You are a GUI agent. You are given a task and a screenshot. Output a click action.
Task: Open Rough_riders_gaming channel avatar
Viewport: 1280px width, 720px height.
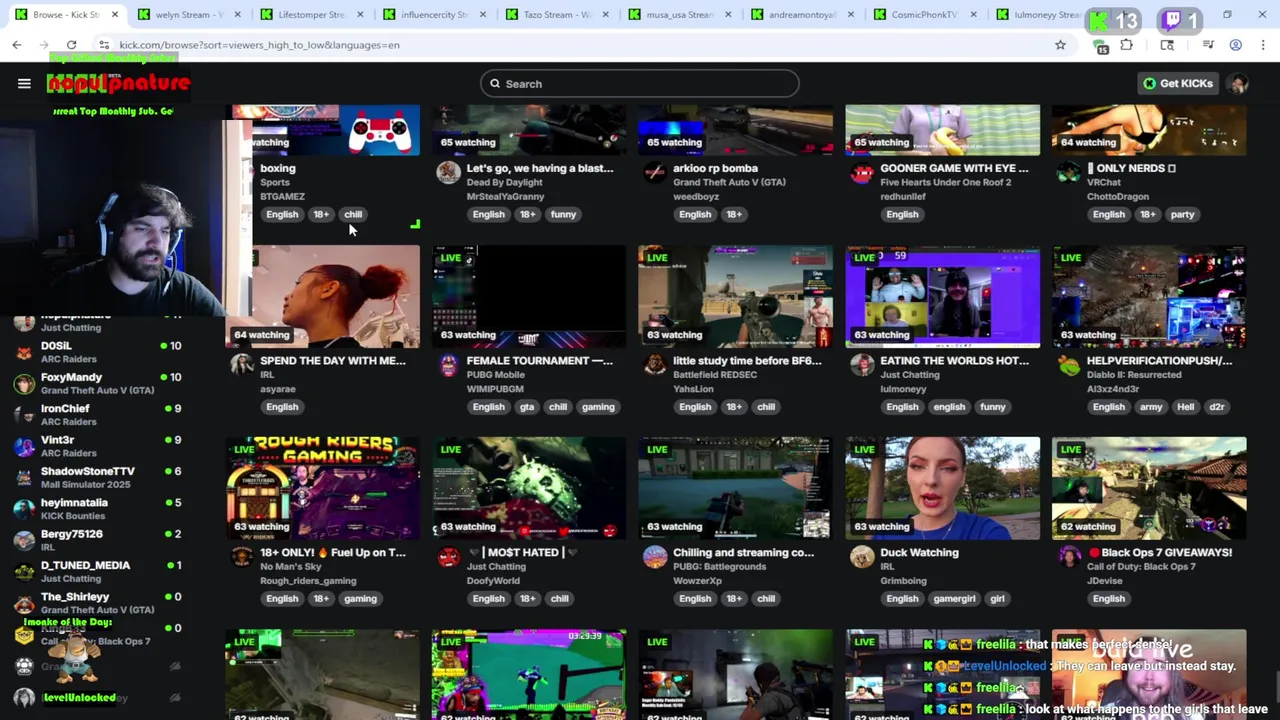pos(241,557)
